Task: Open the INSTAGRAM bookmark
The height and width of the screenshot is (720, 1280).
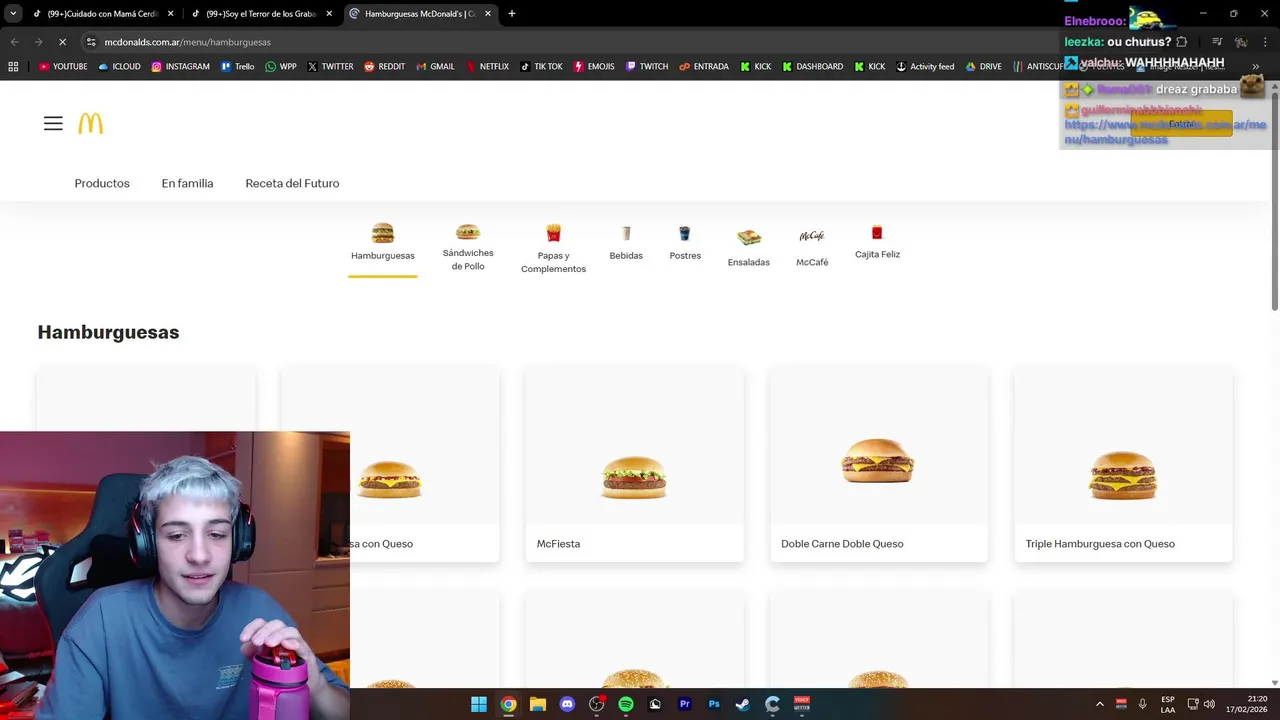Action: [181, 66]
